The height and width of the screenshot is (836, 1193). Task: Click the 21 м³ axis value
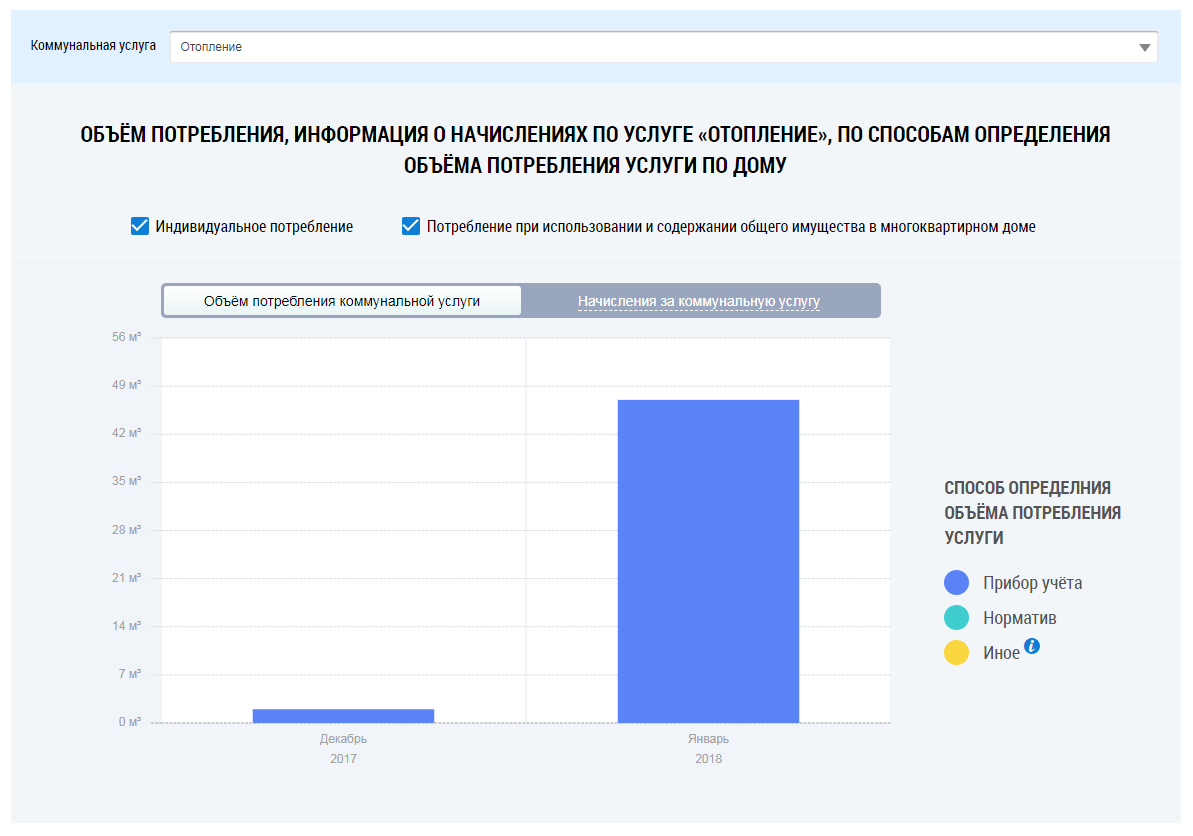click(126, 577)
